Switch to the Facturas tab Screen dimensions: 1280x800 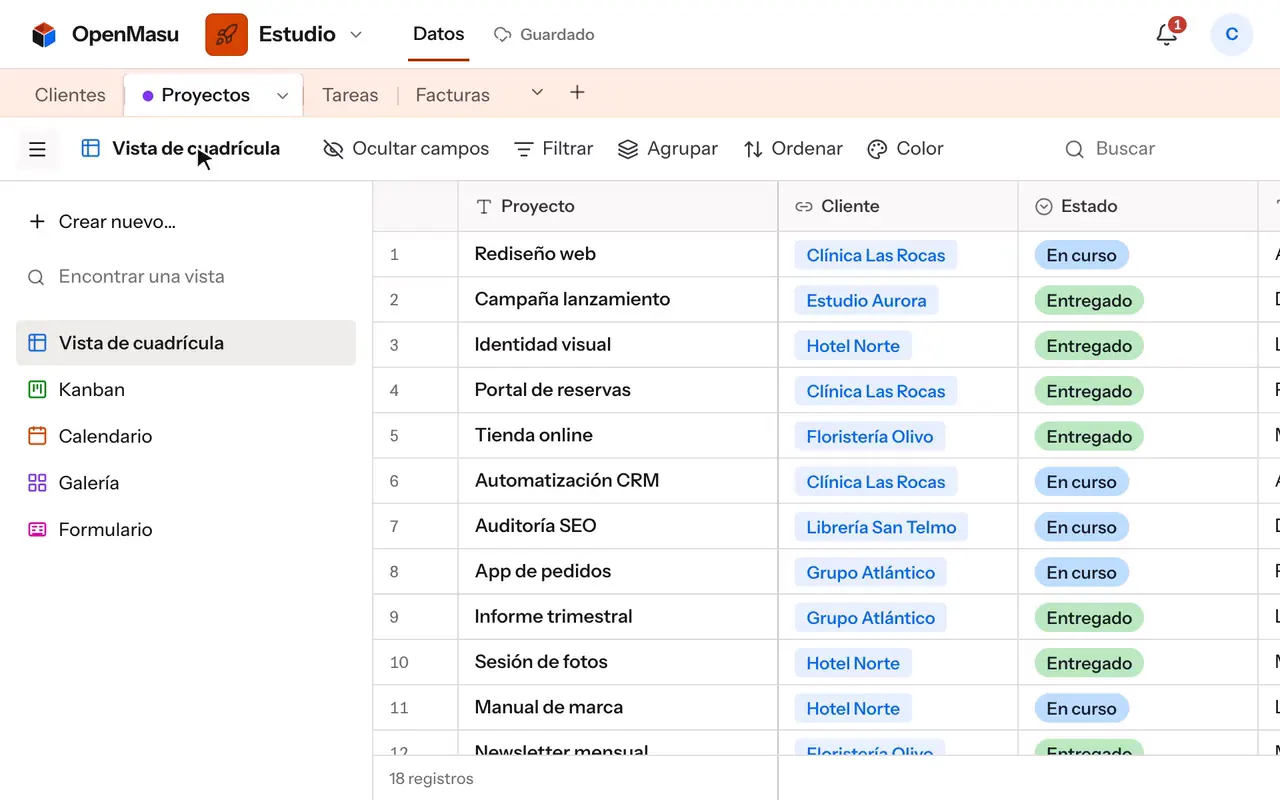(x=453, y=95)
